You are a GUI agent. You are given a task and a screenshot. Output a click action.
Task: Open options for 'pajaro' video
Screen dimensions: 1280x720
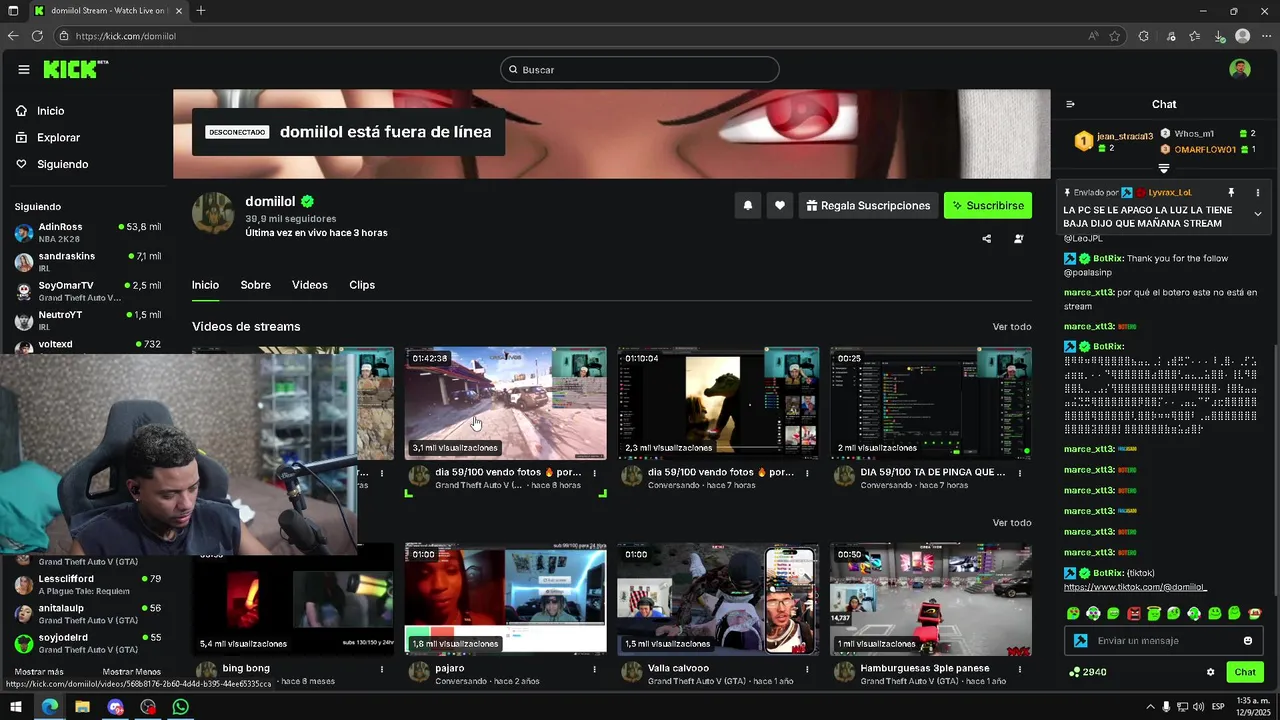click(x=594, y=669)
